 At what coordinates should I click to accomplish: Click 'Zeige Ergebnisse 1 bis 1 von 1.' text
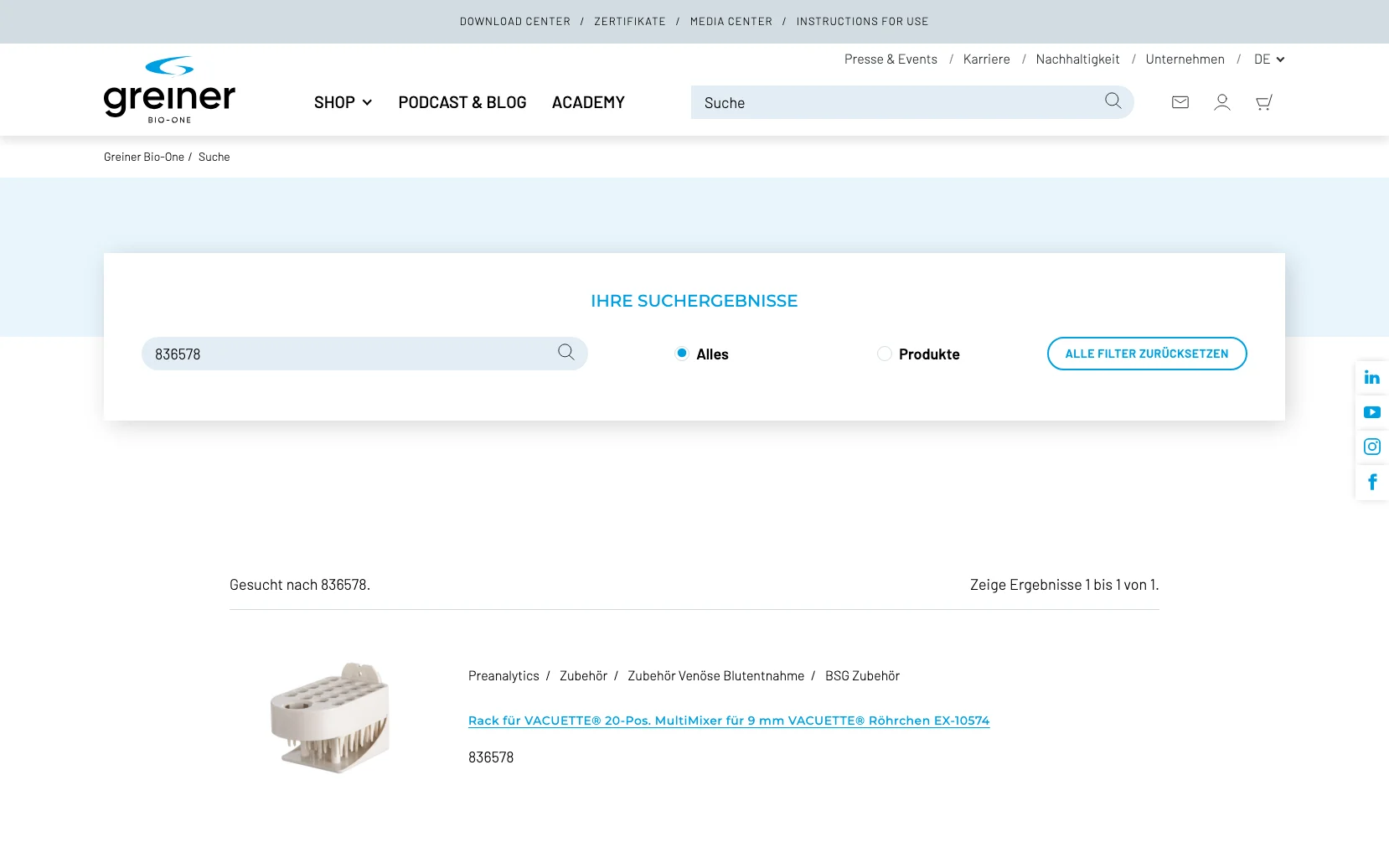[x=1065, y=585]
